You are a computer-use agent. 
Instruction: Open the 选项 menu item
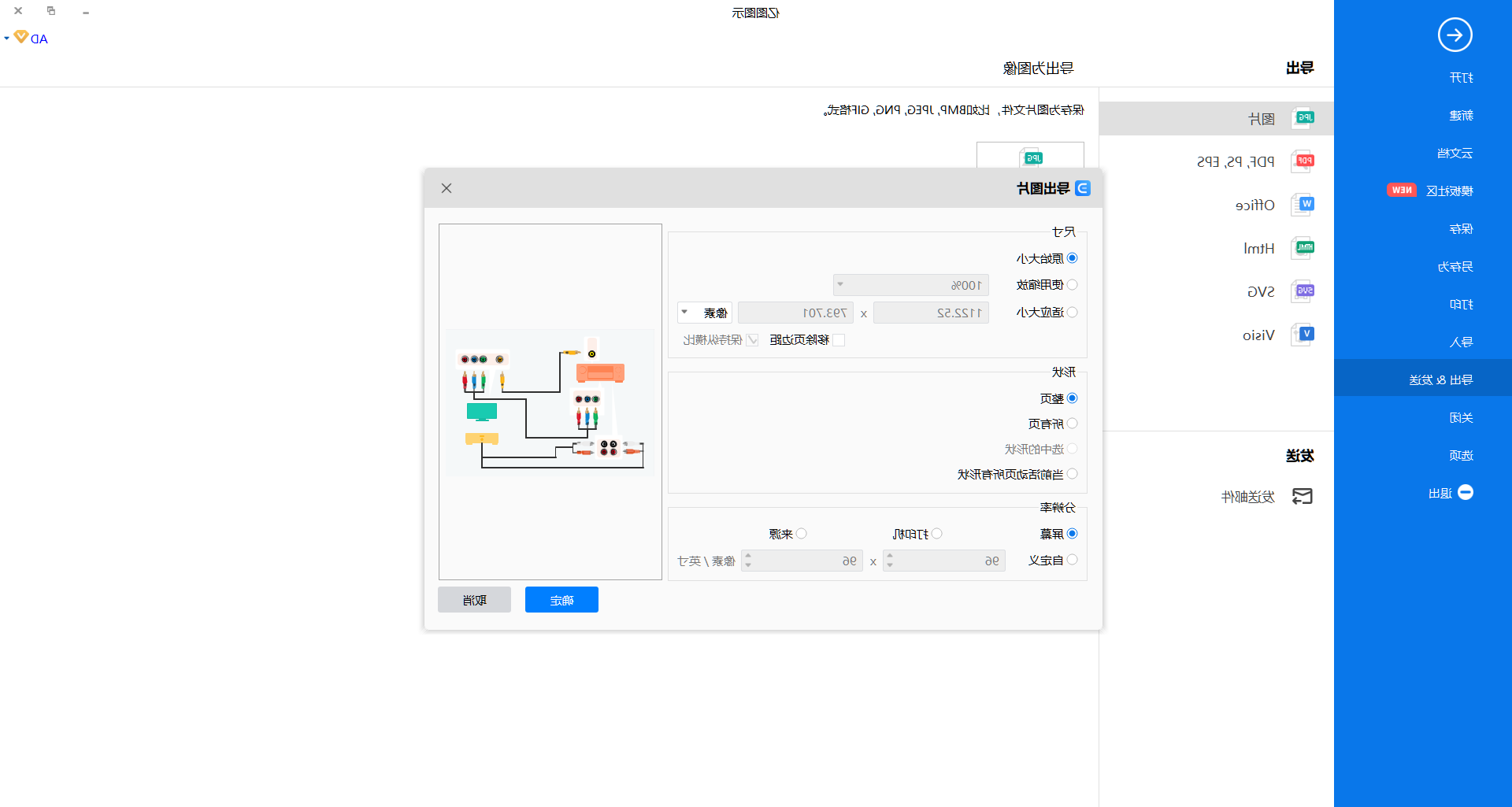coord(1461,455)
